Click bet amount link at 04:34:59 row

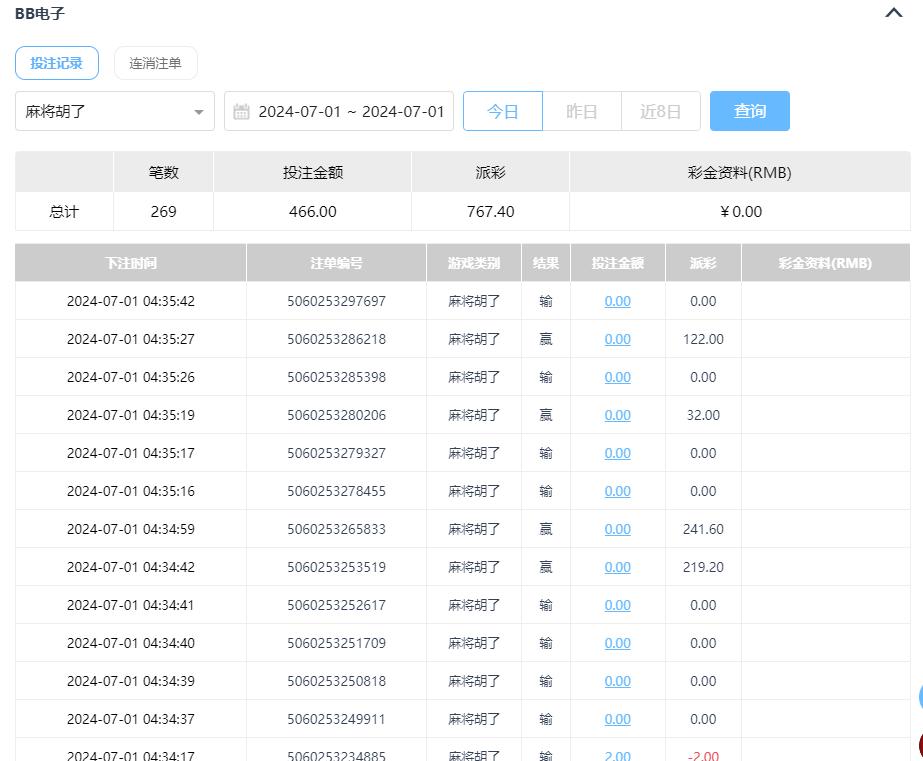coord(617,529)
